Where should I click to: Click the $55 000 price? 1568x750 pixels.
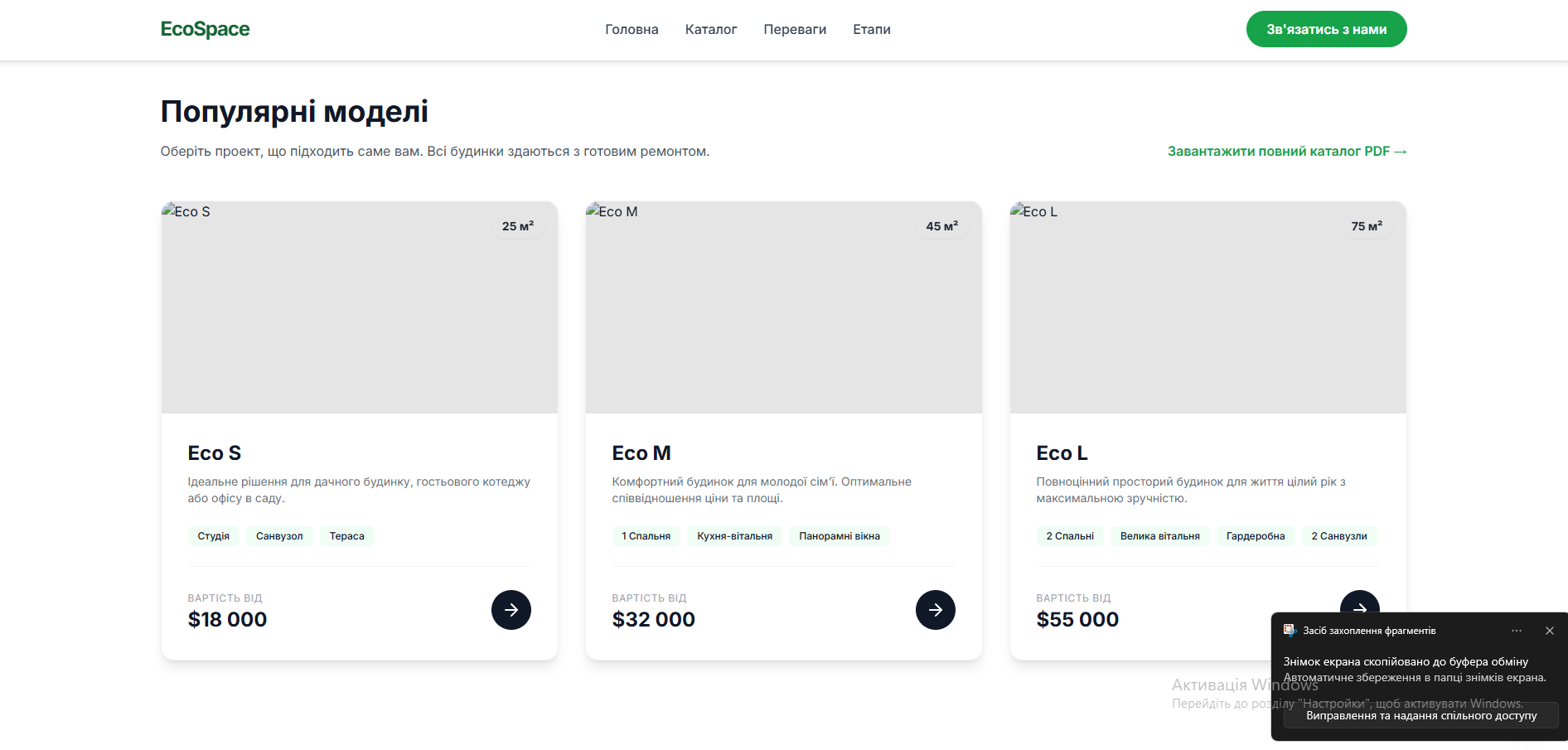(1077, 619)
